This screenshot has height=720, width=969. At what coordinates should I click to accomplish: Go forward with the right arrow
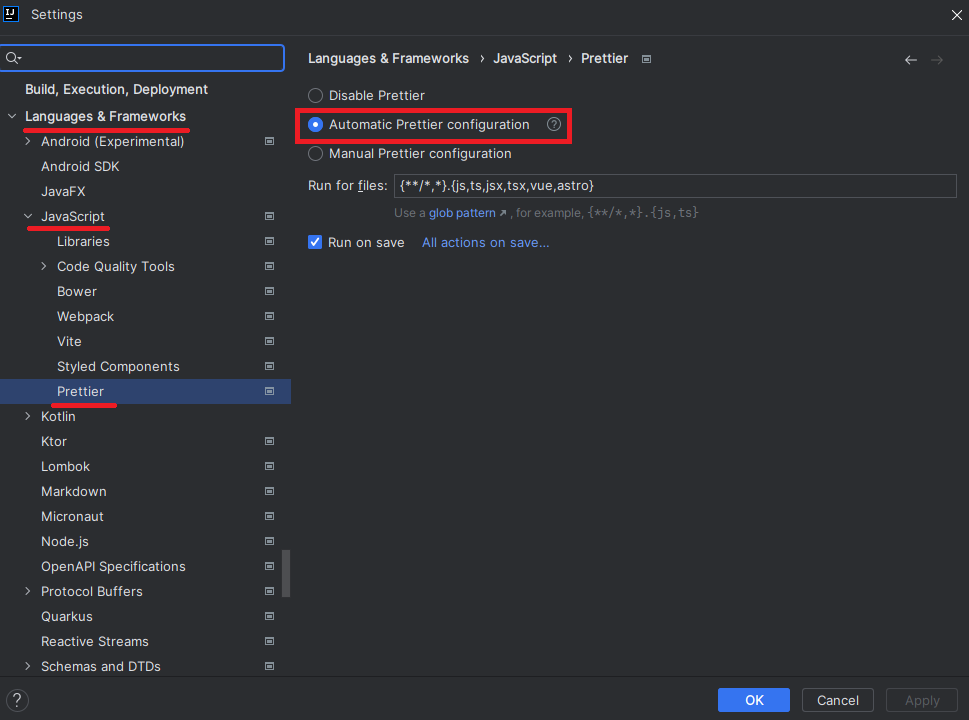tap(937, 60)
